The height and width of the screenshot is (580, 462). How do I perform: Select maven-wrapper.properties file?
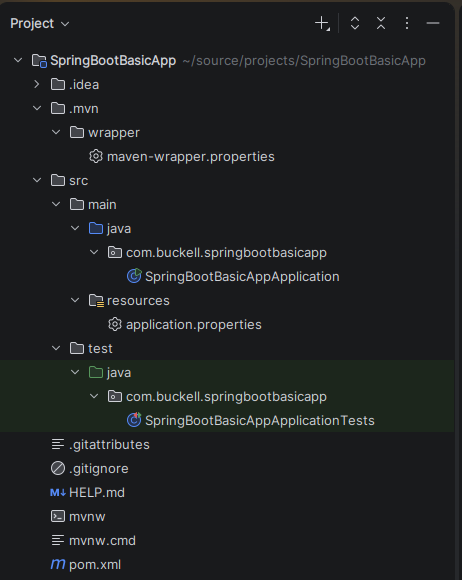click(x=191, y=156)
